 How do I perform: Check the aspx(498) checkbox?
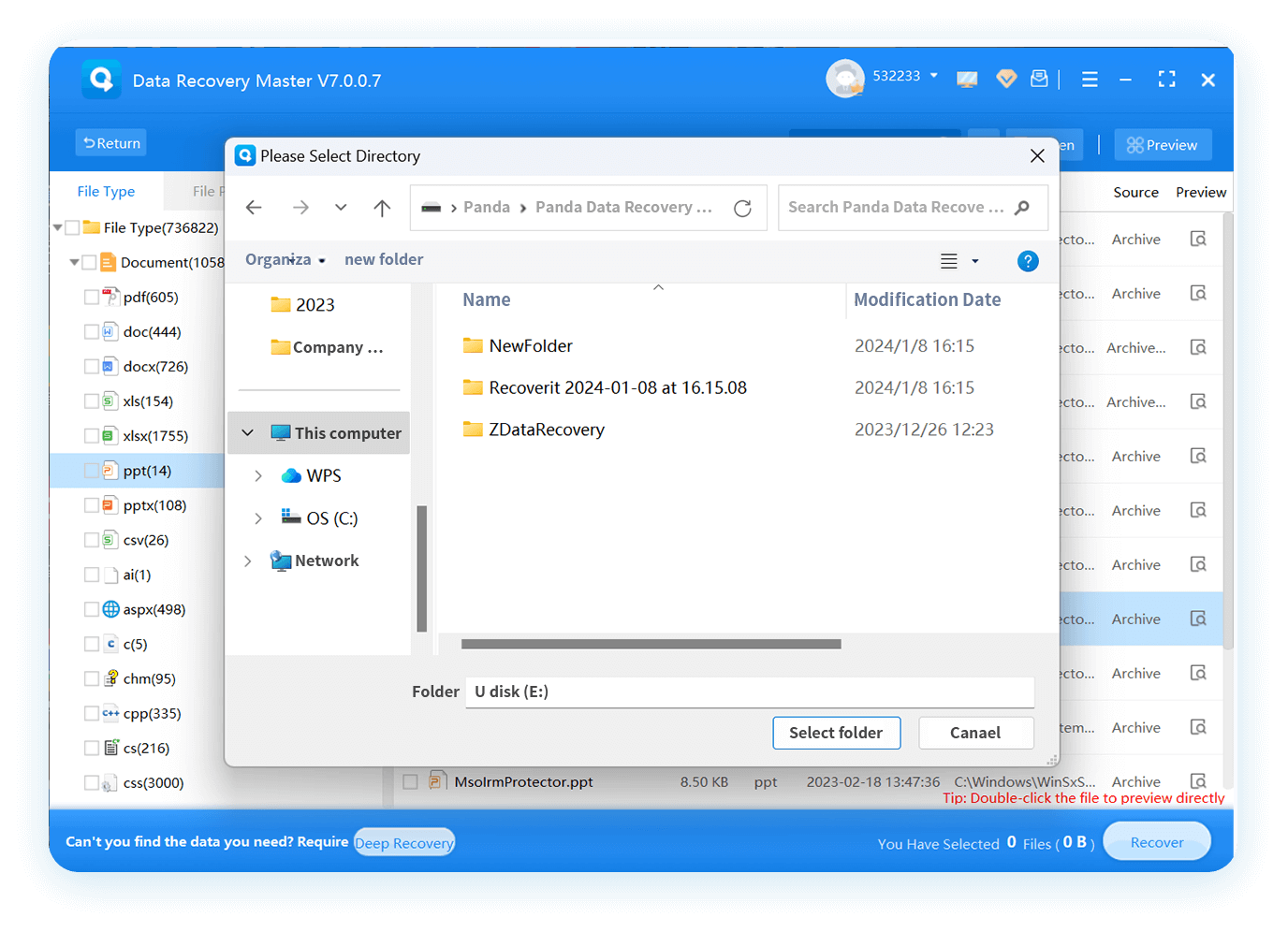pyautogui.click(x=92, y=608)
